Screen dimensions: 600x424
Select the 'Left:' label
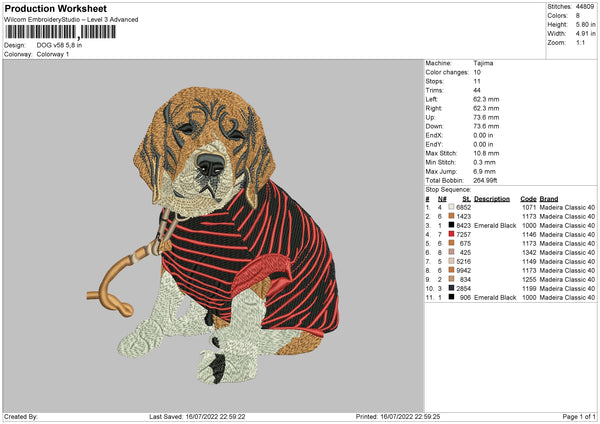432,99
